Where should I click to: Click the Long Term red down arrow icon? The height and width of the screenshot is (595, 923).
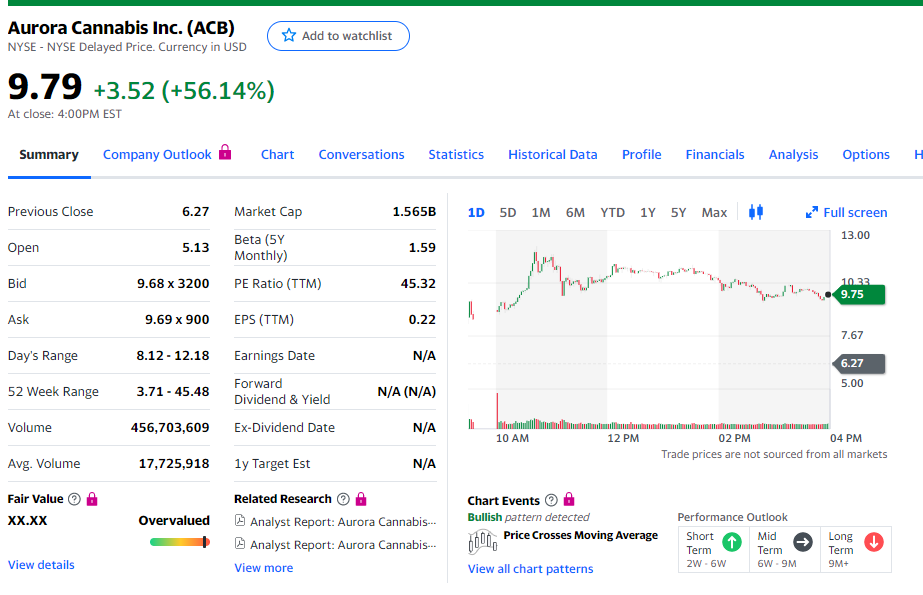[873, 542]
